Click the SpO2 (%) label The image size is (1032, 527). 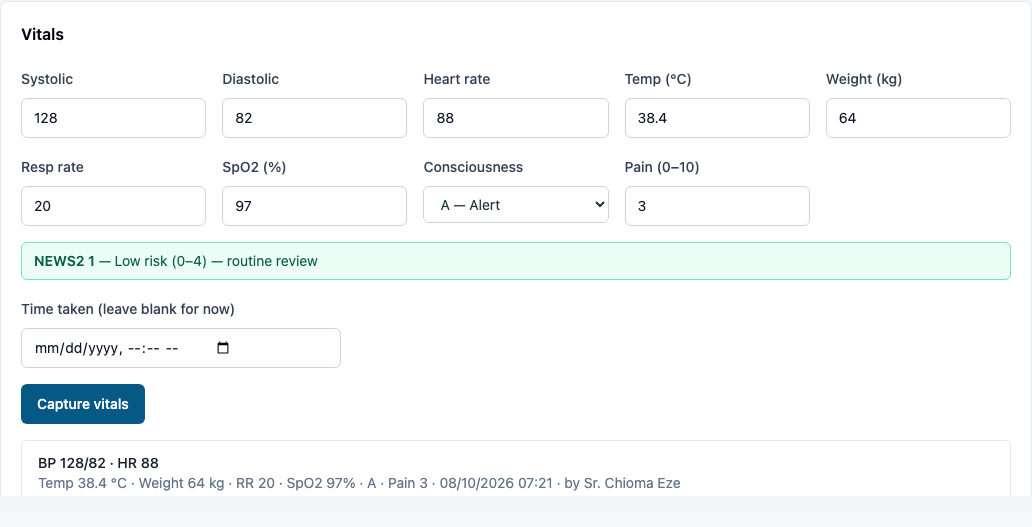tap(254, 167)
